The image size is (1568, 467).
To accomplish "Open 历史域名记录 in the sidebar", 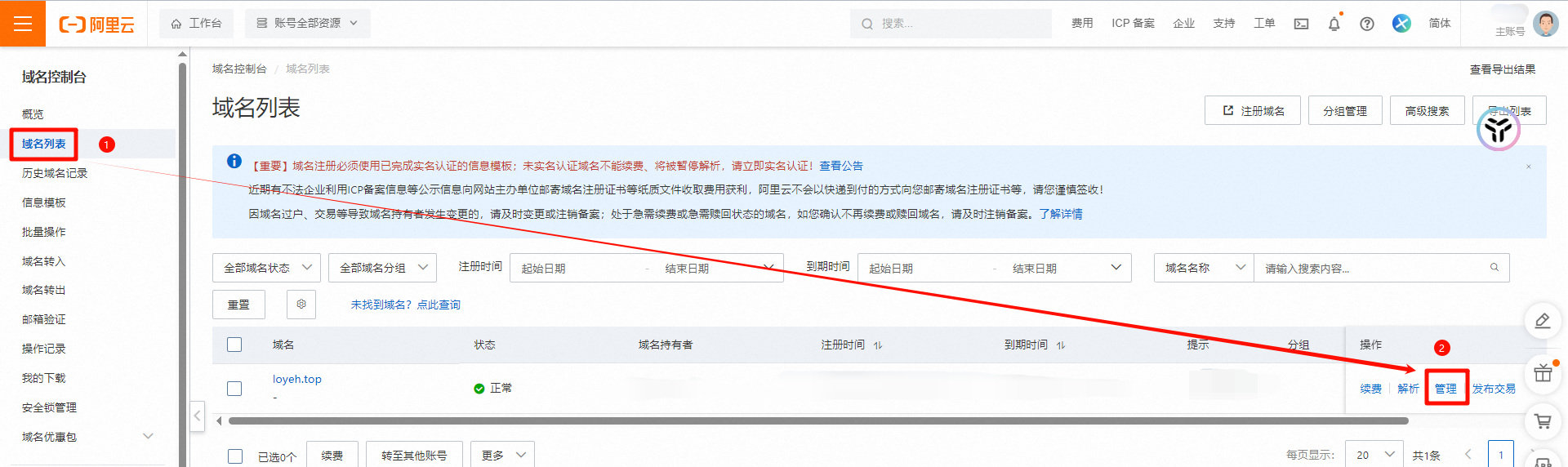I will click(55, 173).
